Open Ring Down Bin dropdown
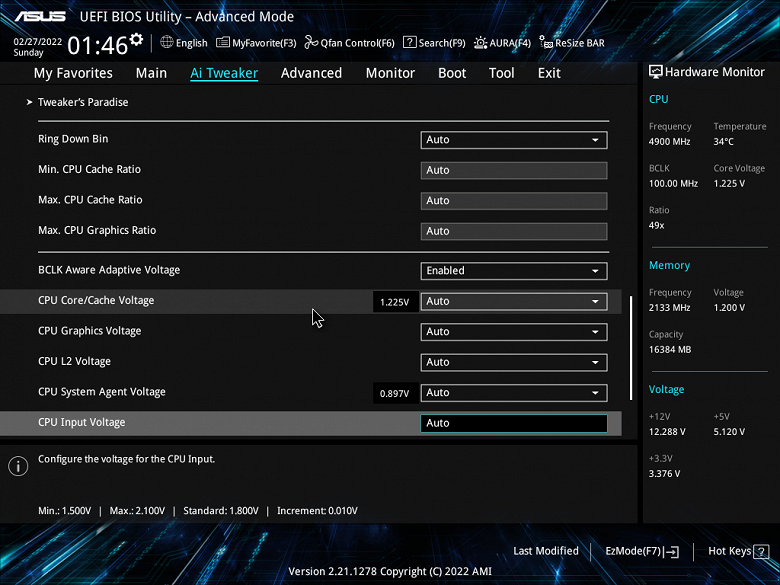This screenshot has height=585, width=780. point(513,140)
